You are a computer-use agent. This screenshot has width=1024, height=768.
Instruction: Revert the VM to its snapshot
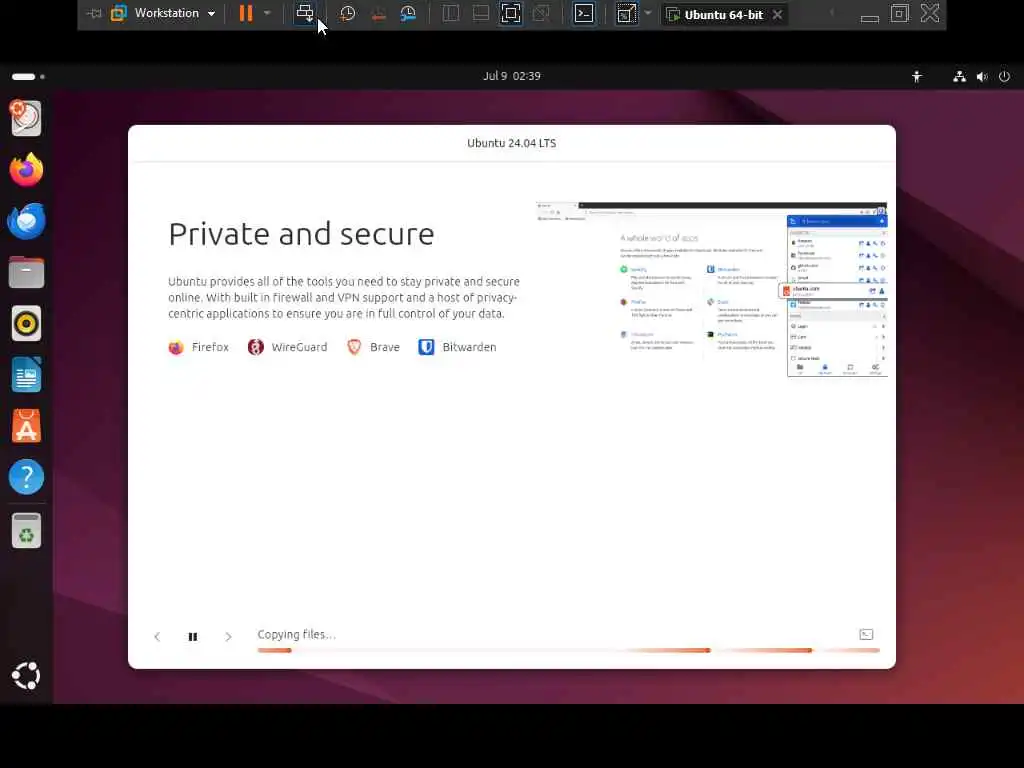tap(378, 13)
